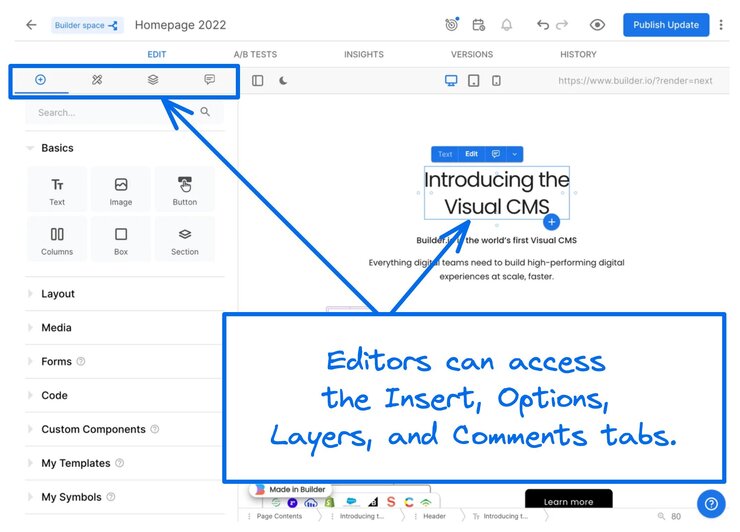This screenshot has width=740, height=532.
Task: Open help icon next to Custom Components
Action: coord(155,429)
